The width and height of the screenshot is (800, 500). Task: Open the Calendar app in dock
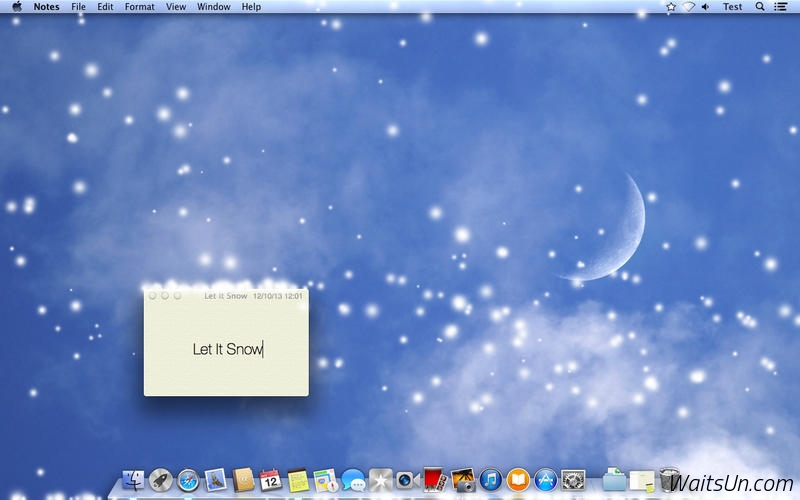click(x=270, y=481)
